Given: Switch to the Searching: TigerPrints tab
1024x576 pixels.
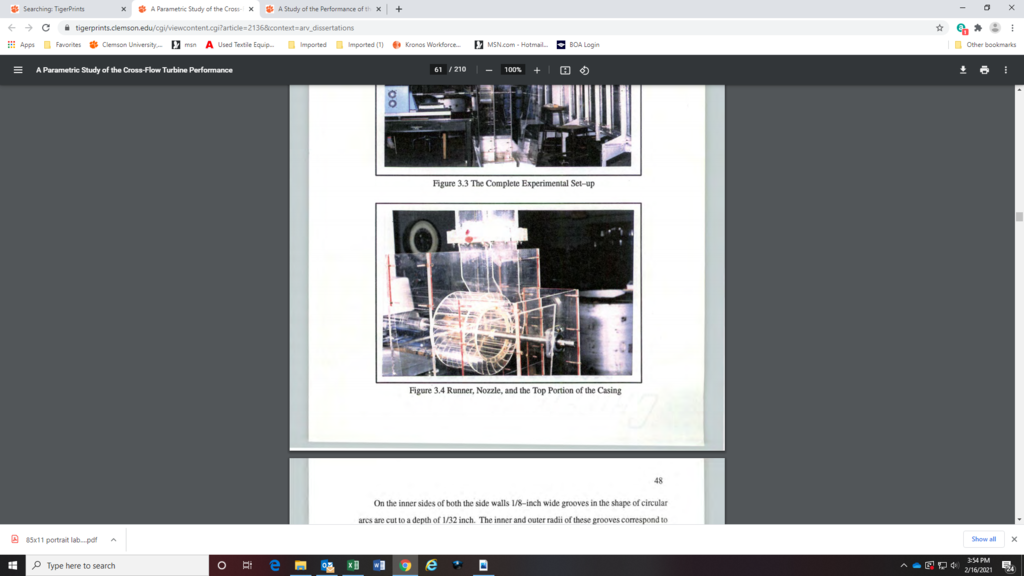Looking at the screenshot, I should click(x=60, y=9).
